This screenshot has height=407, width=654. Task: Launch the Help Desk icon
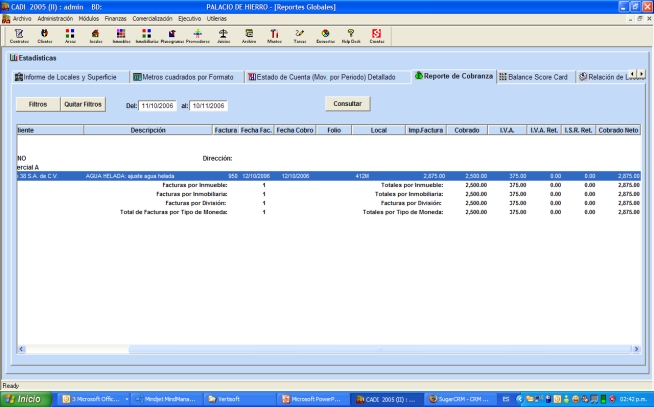(351, 36)
